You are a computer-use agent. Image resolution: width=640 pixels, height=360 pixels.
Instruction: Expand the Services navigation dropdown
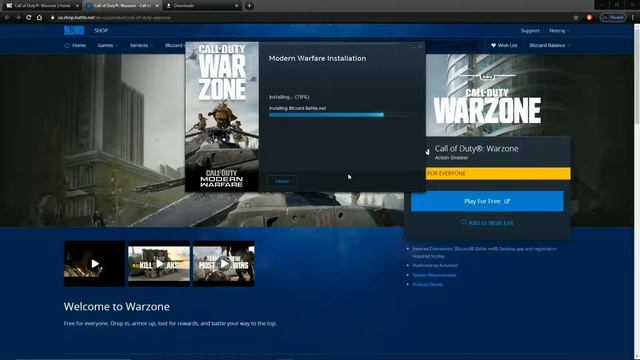pyautogui.click(x=141, y=45)
